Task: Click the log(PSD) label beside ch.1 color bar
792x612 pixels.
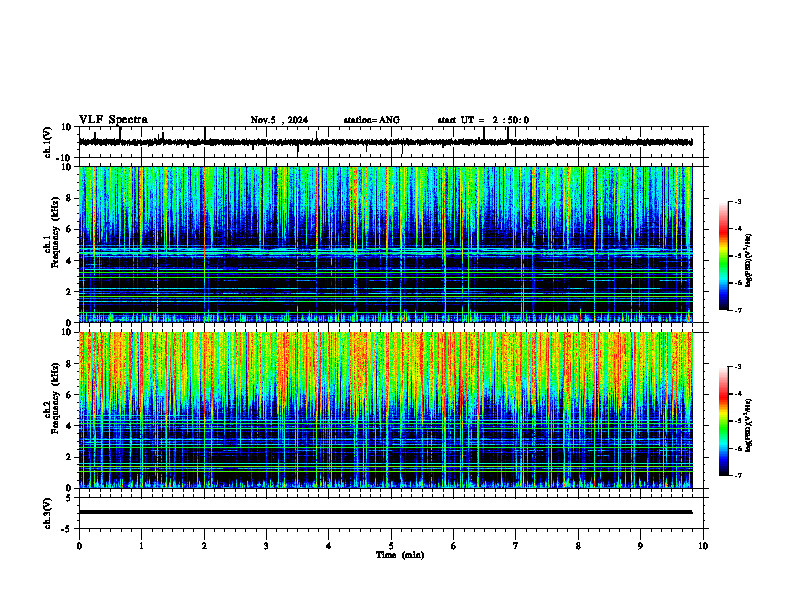Action: click(749, 260)
